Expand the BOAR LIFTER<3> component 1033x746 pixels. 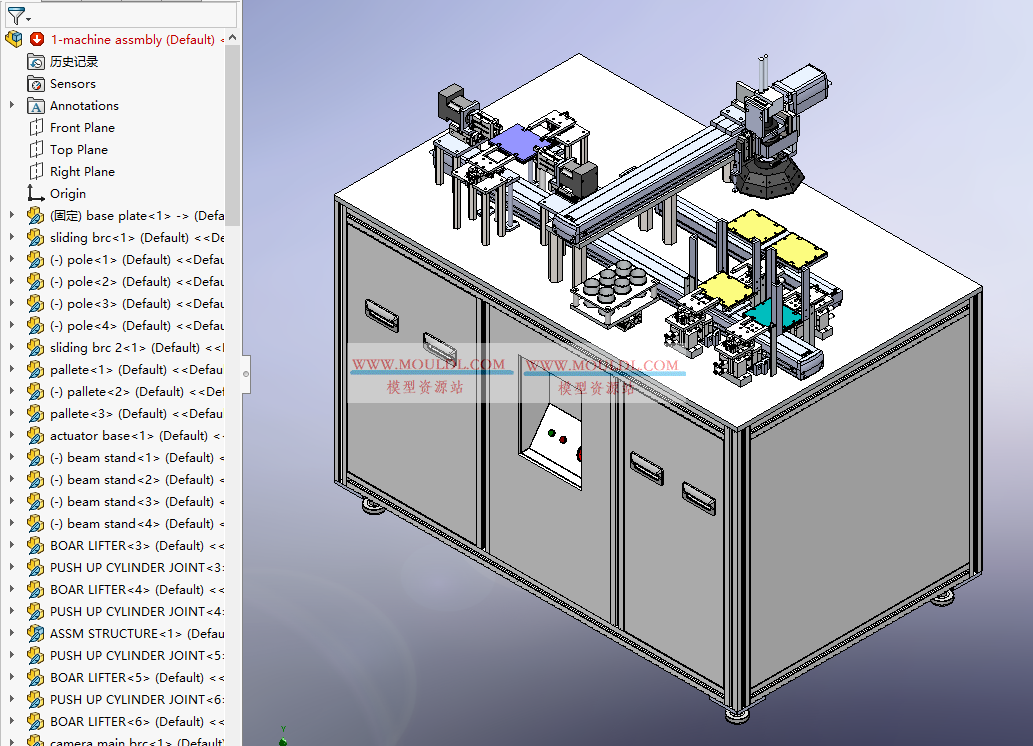12,546
